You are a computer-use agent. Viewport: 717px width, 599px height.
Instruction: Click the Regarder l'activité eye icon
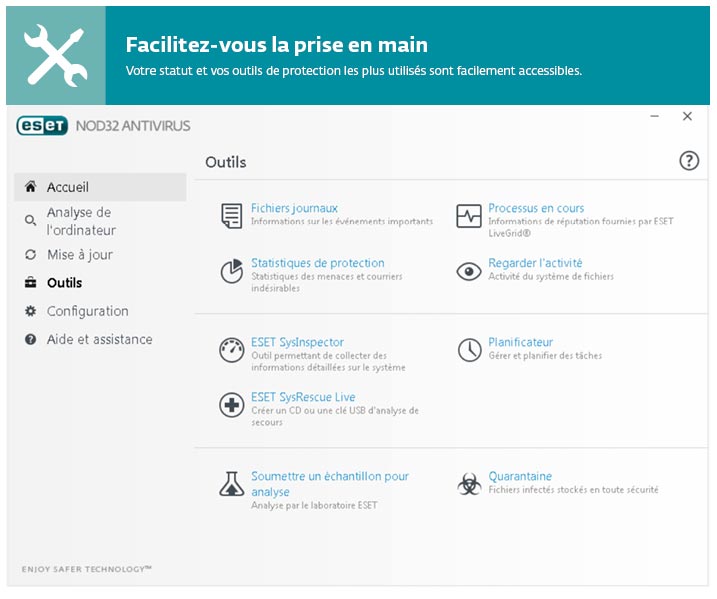tap(468, 271)
